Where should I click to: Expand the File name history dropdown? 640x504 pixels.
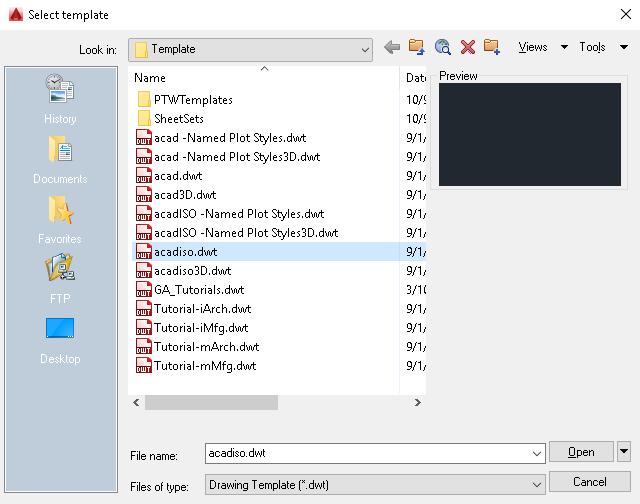tap(537, 453)
